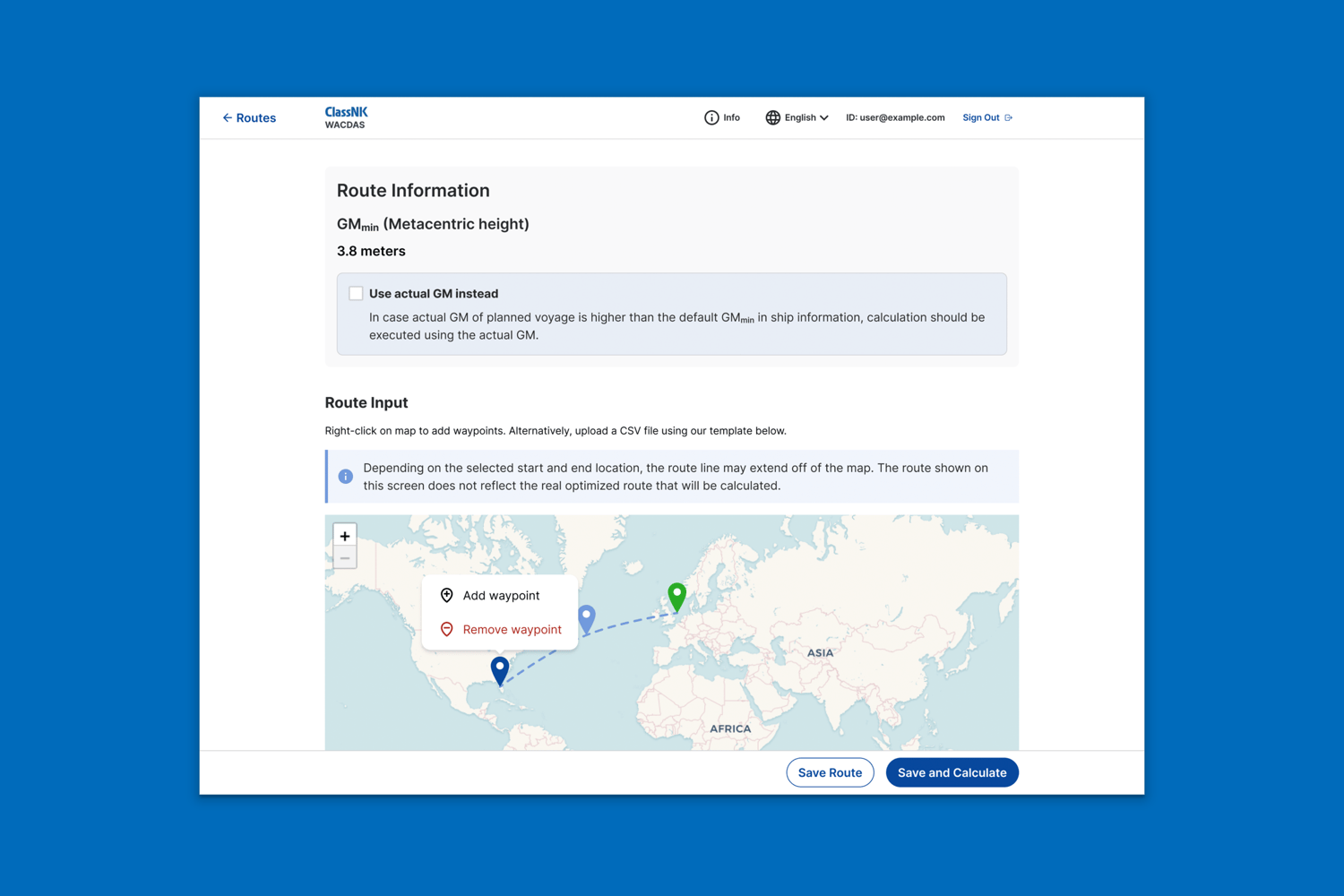Click the blue info icon in route notice
The height and width of the screenshot is (896, 1344).
[x=346, y=477]
